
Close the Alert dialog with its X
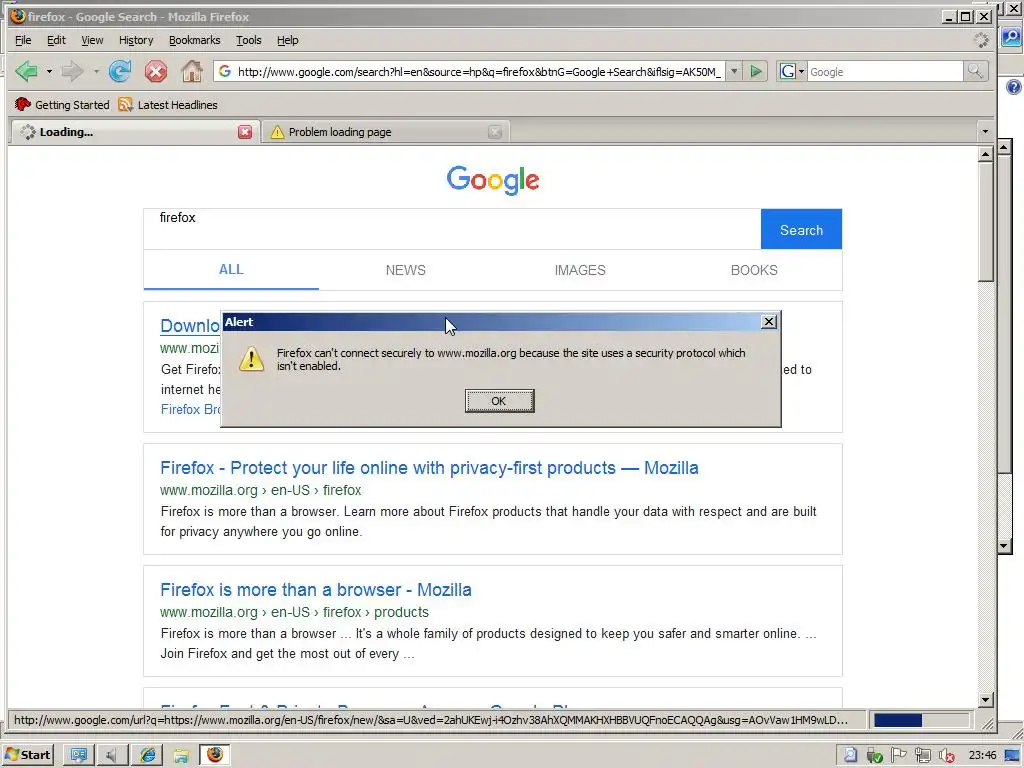pyautogui.click(x=769, y=321)
